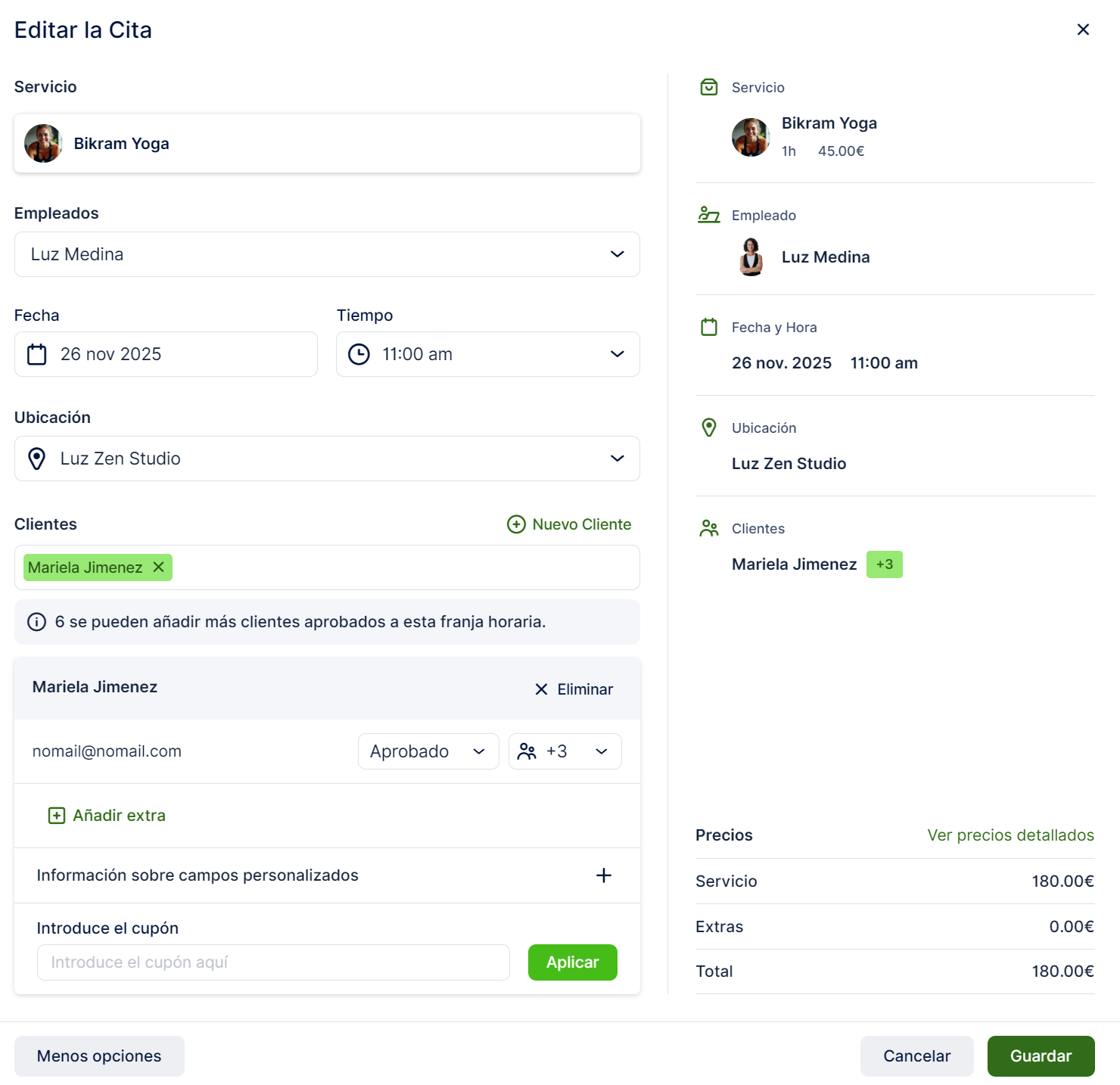This screenshot has width=1120, height=1085.
Task: Expand Información sobre campos personalizados section
Action: [x=603, y=875]
